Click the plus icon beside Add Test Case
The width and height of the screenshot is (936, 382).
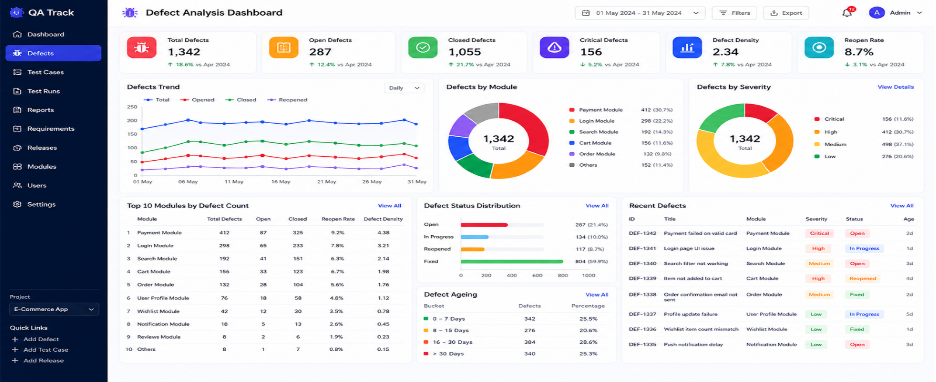(x=15, y=350)
